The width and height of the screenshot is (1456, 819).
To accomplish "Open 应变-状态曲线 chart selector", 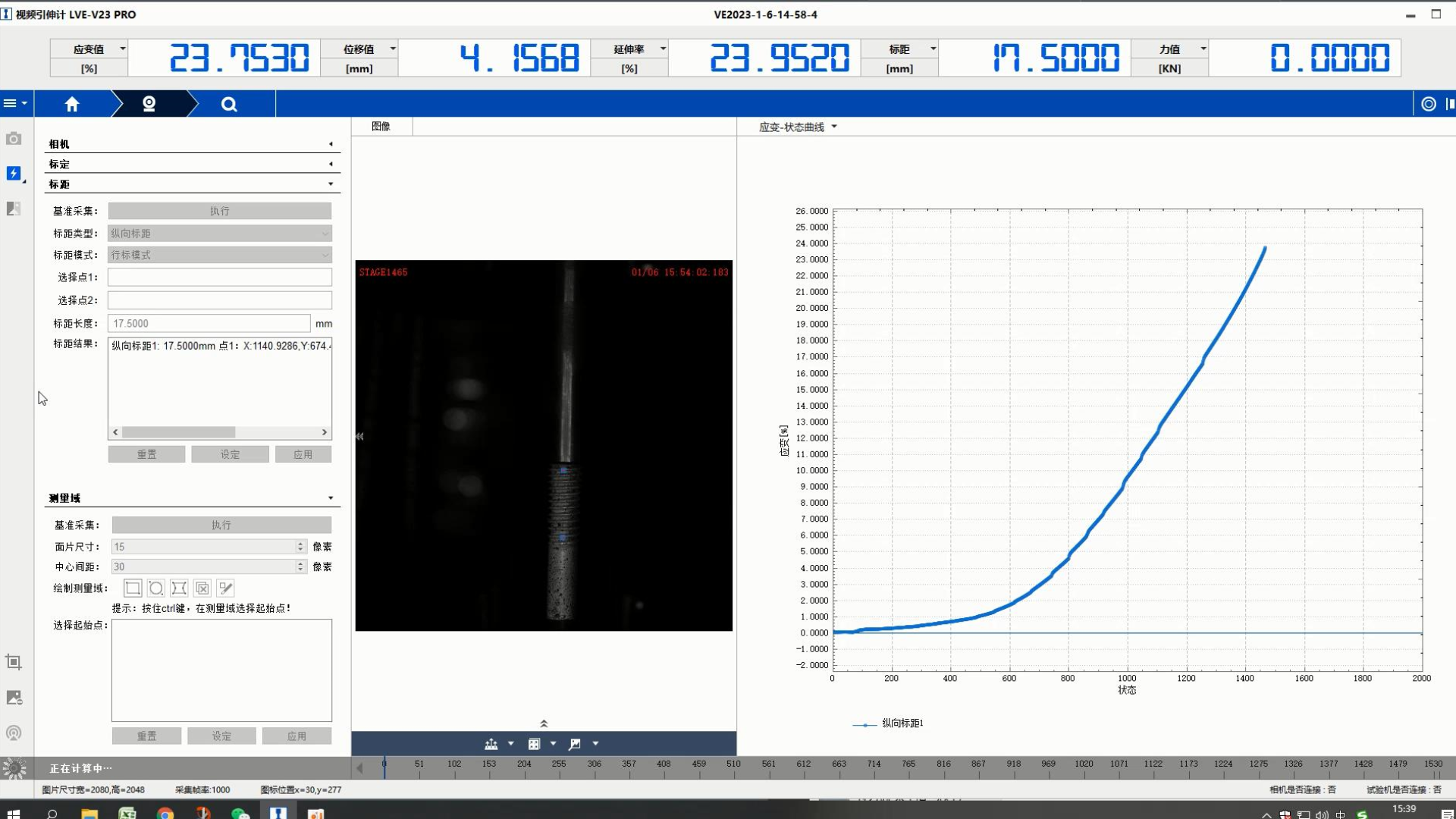I will (798, 127).
